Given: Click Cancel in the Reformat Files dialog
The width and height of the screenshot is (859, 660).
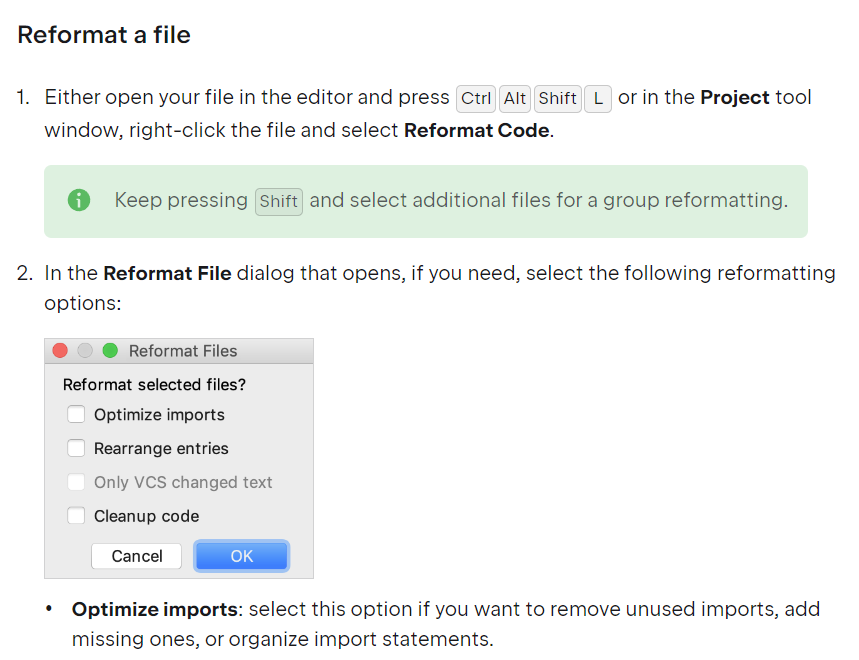Looking at the screenshot, I should [136, 556].
